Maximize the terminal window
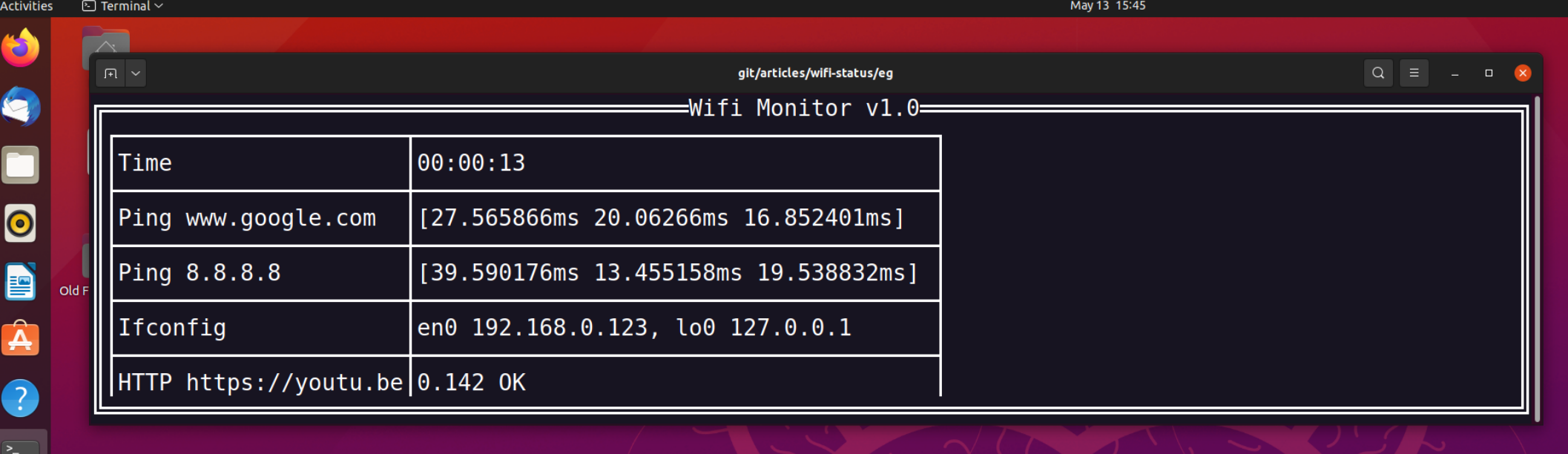Screen dimensions: 1568x454 tap(1489, 73)
